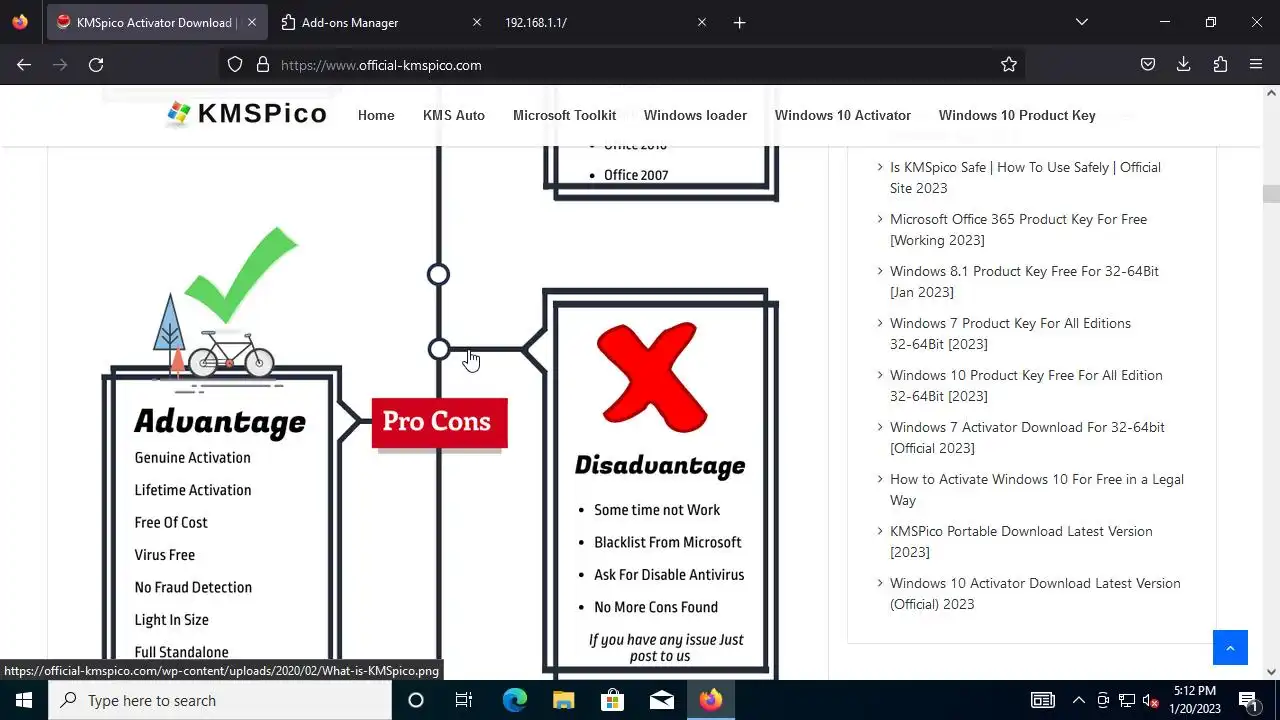Open KMSPico Portable Download link
This screenshot has width=1280, height=720.
1021,541
